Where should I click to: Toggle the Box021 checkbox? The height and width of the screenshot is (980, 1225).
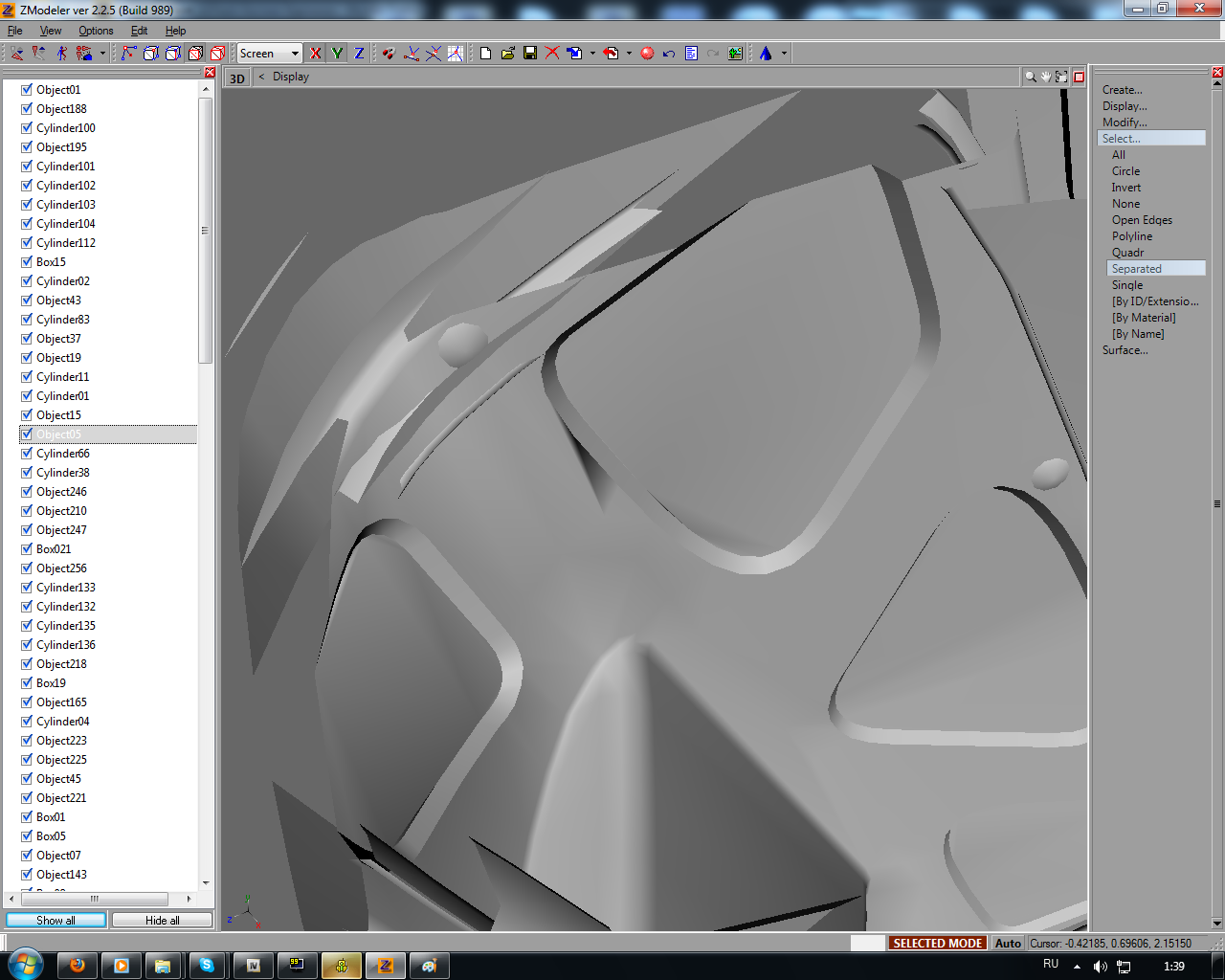(x=27, y=549)
